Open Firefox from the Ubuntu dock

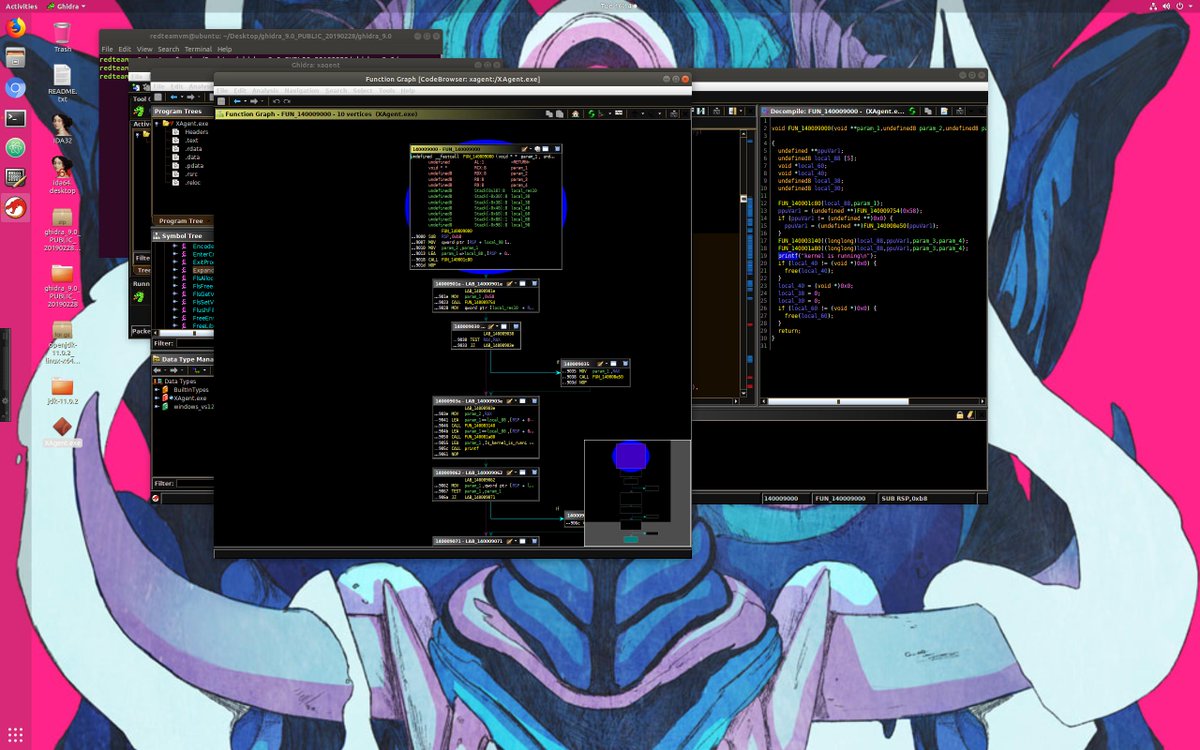[16, 28]
